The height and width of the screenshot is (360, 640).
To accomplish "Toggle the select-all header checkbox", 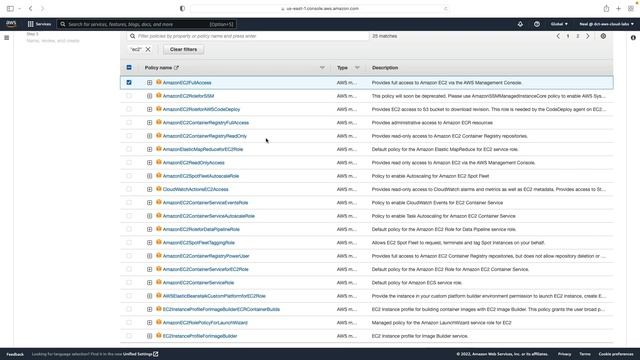I will tap(129, 68).
